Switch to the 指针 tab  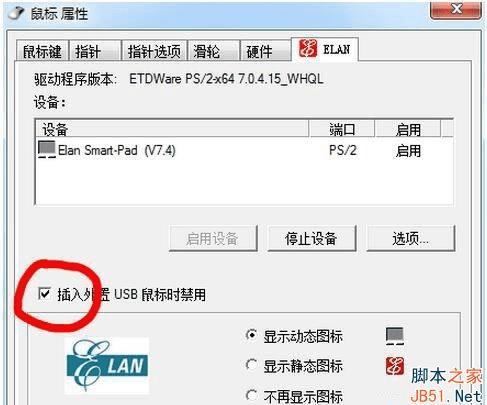(x=95, y=51)
